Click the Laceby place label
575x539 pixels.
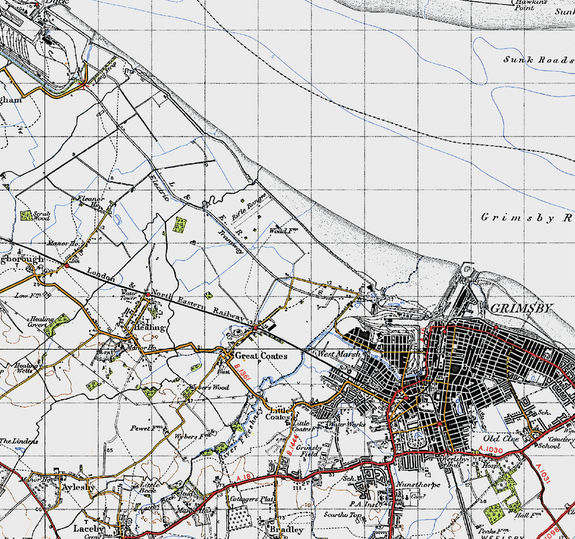(89, 528)
